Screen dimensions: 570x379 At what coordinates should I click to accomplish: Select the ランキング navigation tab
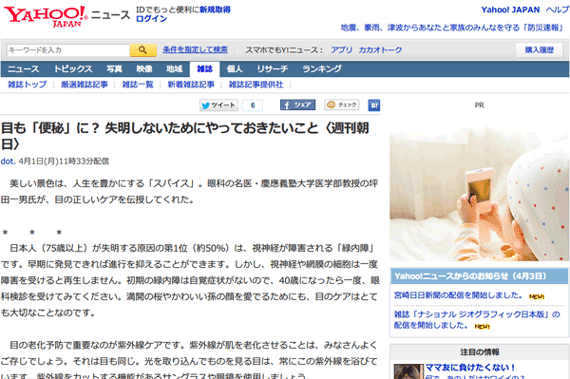click(x=322, y=69)
